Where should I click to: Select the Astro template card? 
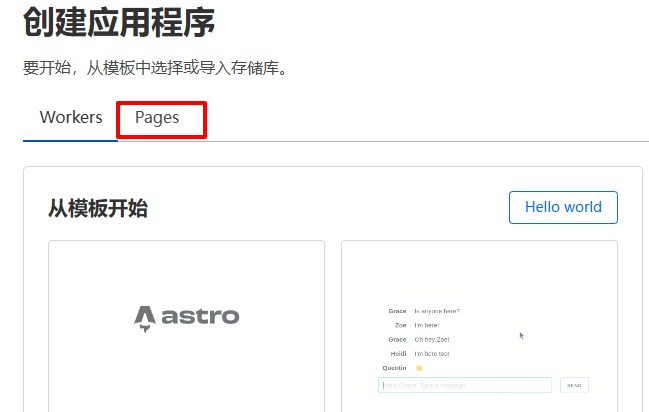[186, 326]
